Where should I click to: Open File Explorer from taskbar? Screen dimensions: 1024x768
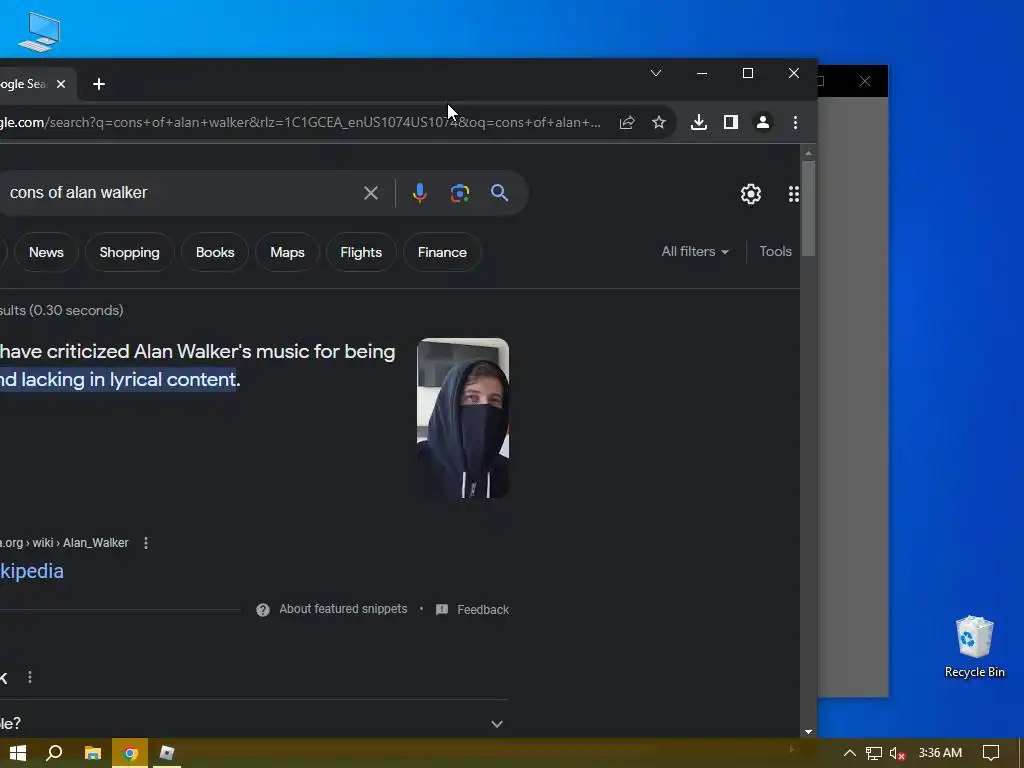click(93, 753)
